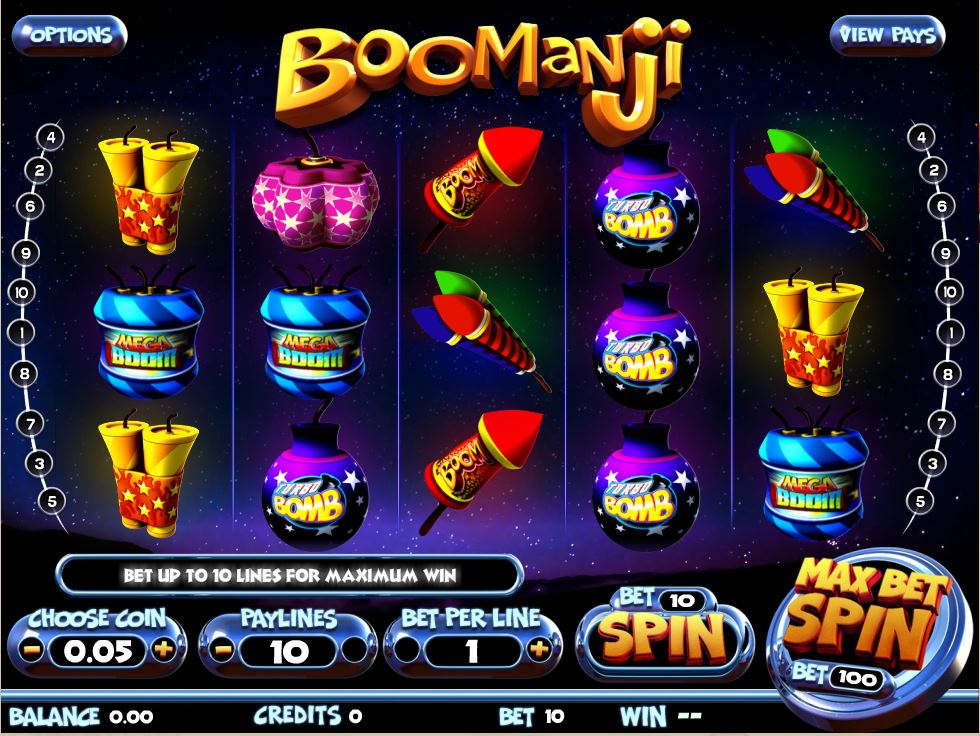Click the coin value 0.05 field
The width and height of the screenshot is (980, 736).
pyautogui.click(x=98, y=652)
